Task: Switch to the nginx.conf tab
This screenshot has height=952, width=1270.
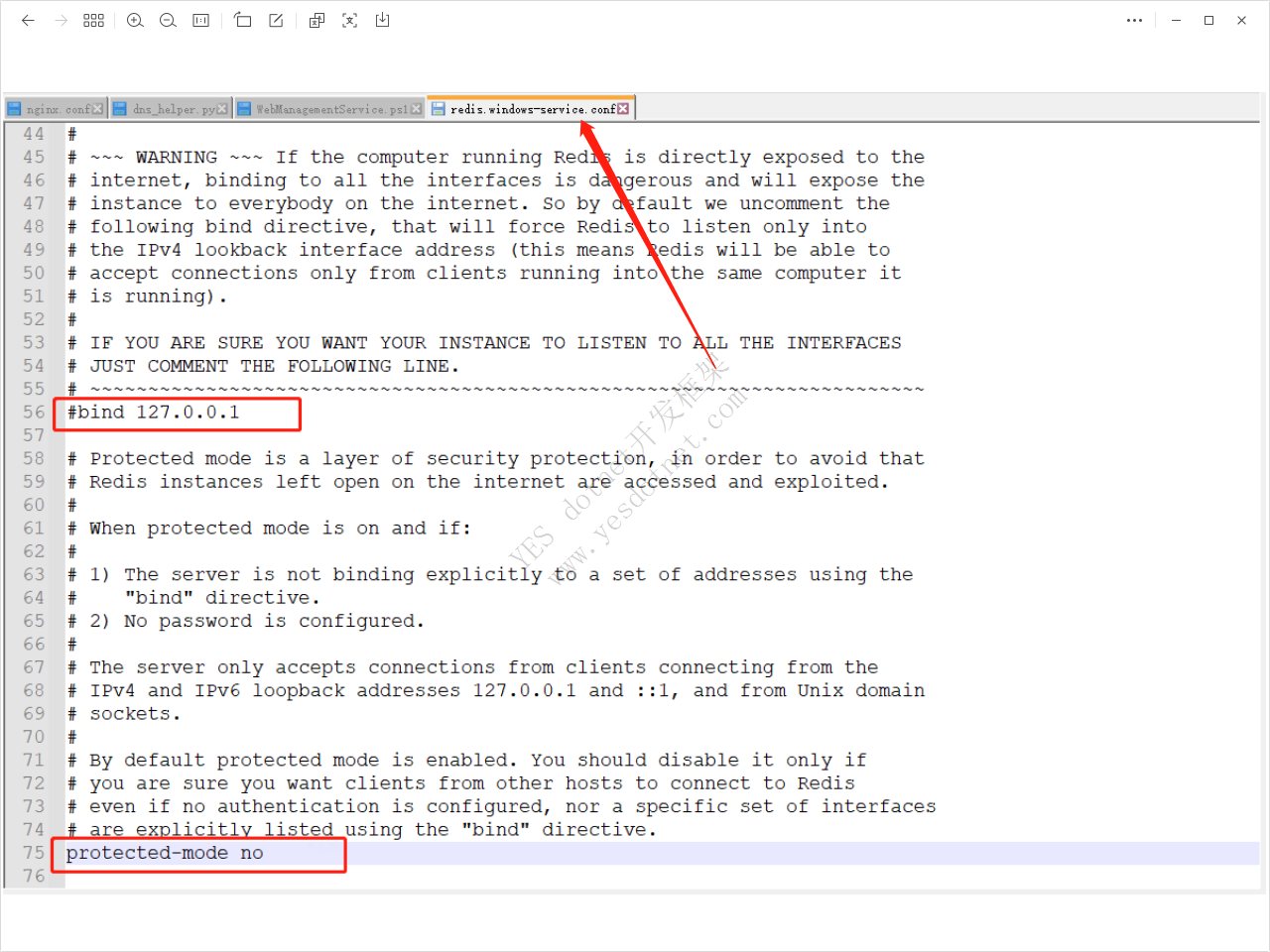Action: coord(58,109)
